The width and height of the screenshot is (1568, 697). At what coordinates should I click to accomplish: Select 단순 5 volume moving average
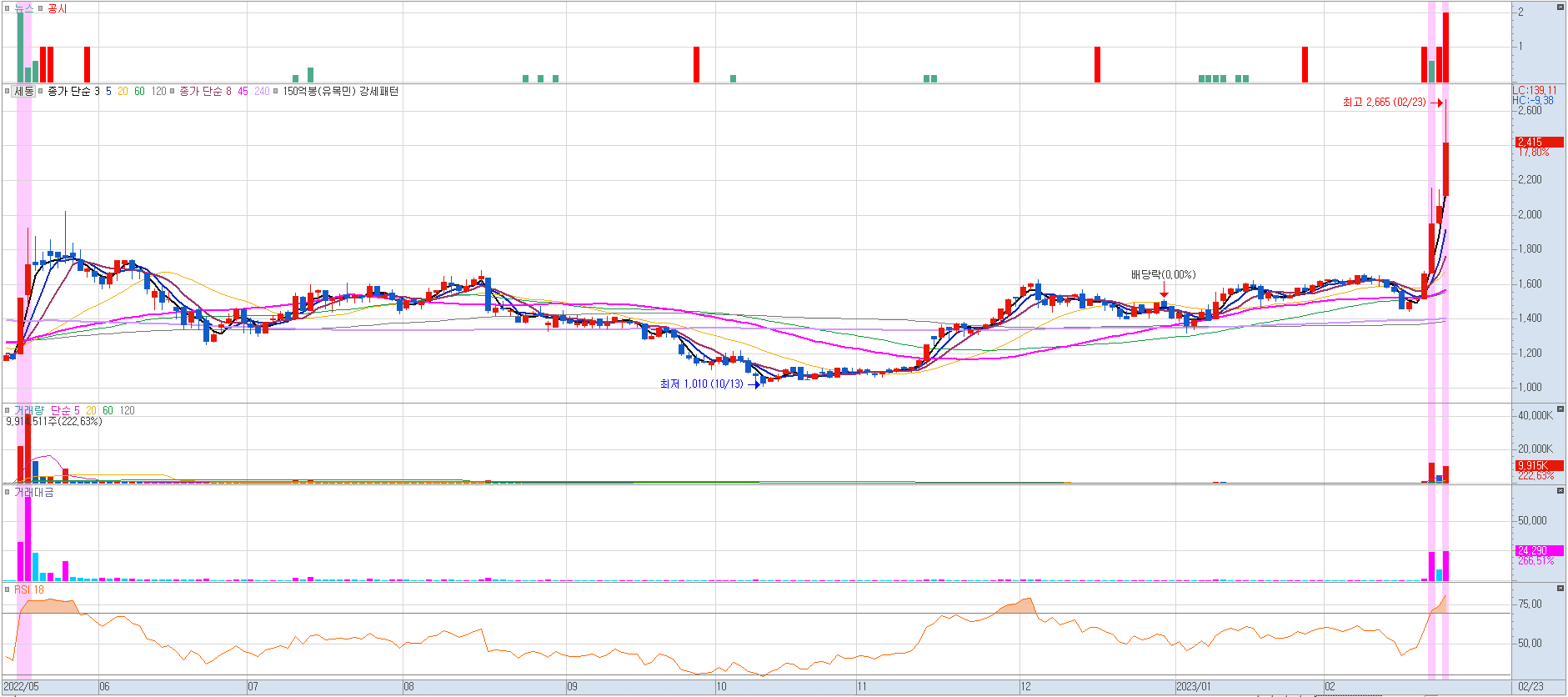tap(65, 410)
